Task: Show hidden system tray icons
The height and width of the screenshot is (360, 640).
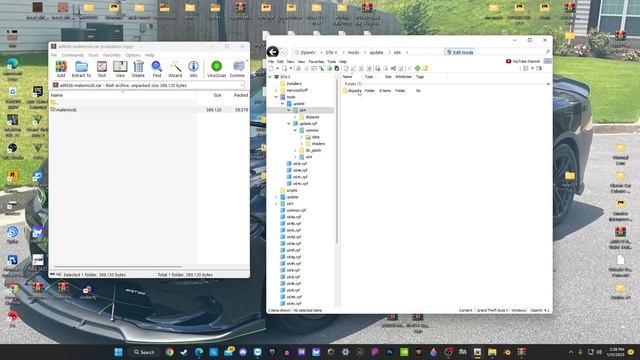Action: tap(571, 352)
